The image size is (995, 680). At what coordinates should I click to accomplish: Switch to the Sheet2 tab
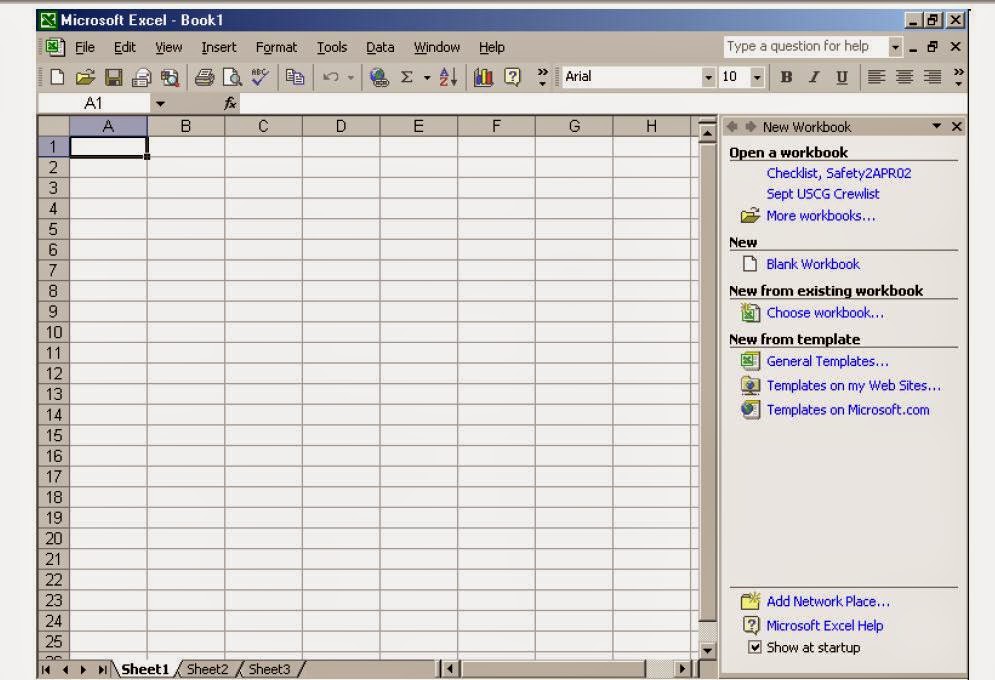click(207, 669)
